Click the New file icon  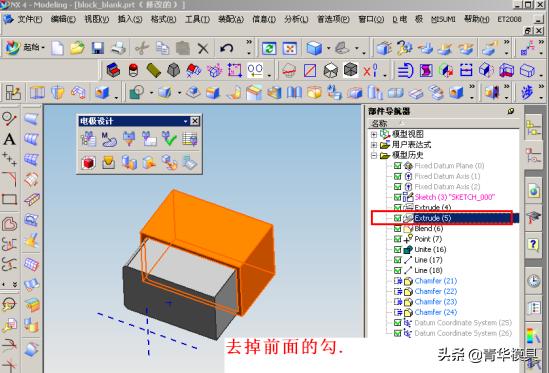click(x=57, y=48)
